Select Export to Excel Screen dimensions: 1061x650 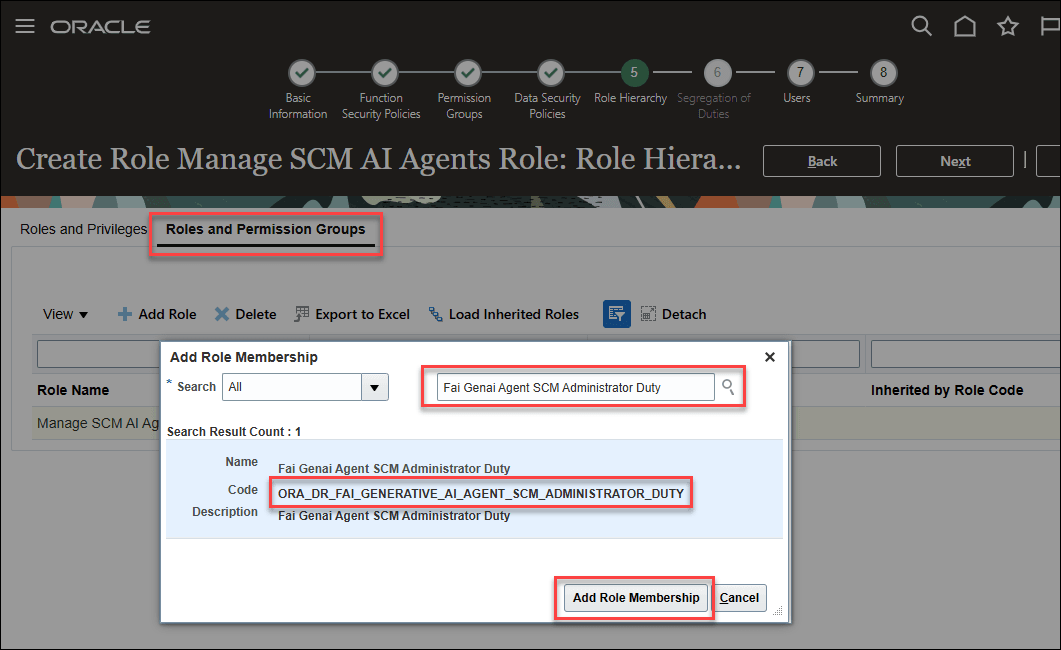point(351,313)
